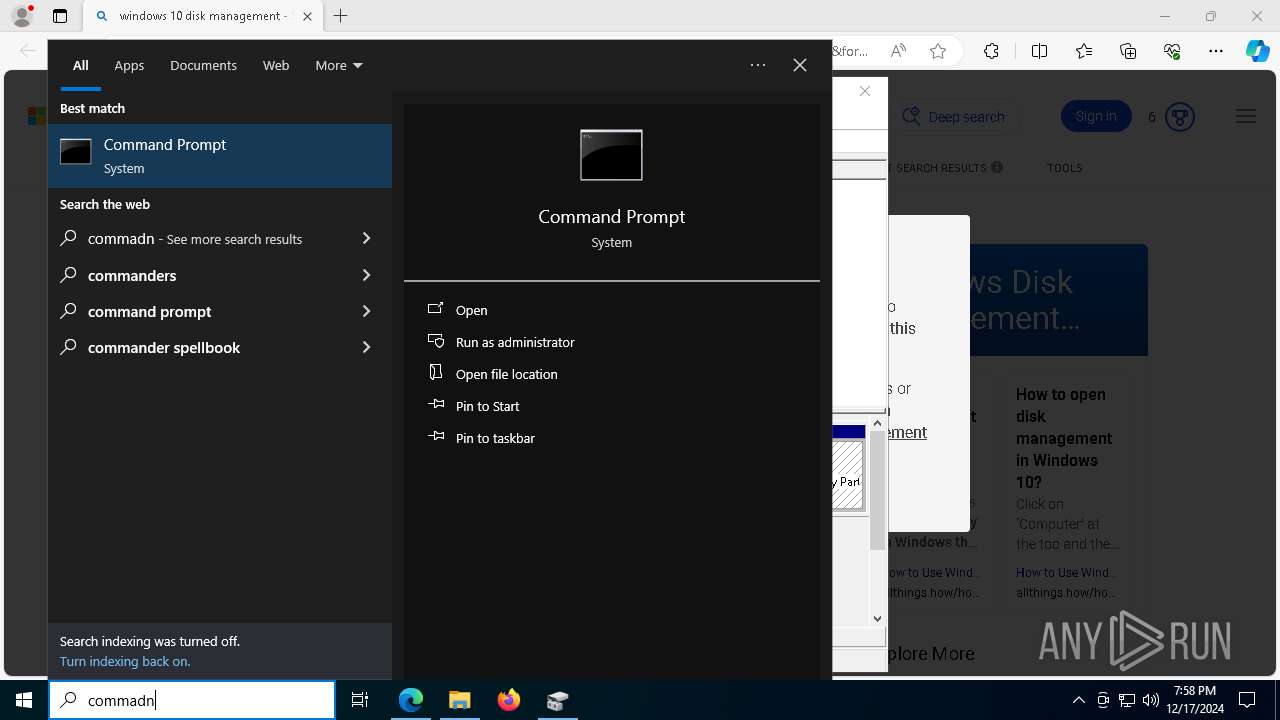Image resolution: width=1280 pixels, height=720 pixels.
Task: Open the Windows Start menu
Action: tap(24, 700)
